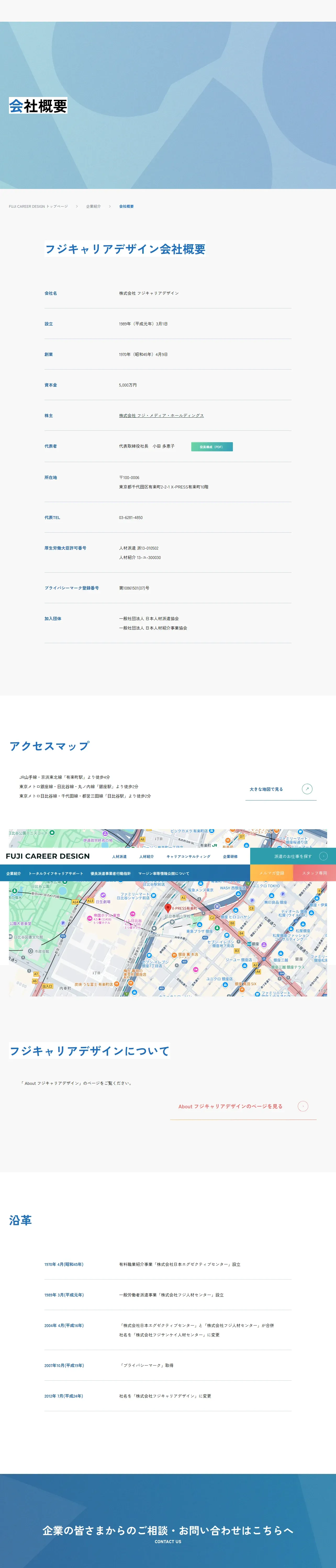
Task: Click the map at 帝国ホテル東京
Action: click(107, 915)
